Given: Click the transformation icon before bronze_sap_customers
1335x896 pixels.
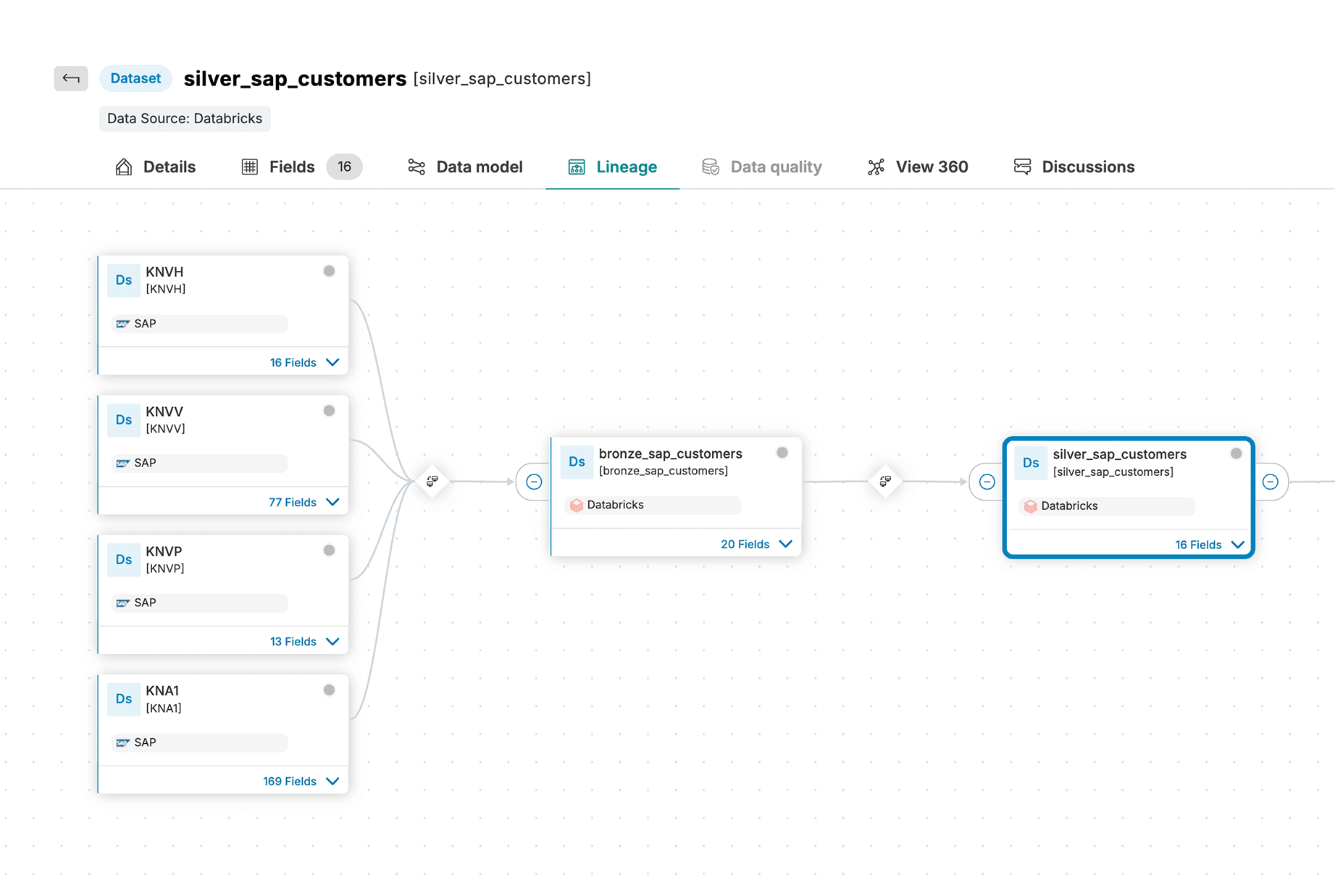Looking at the screenshot, I should click(x=432, y=481).
